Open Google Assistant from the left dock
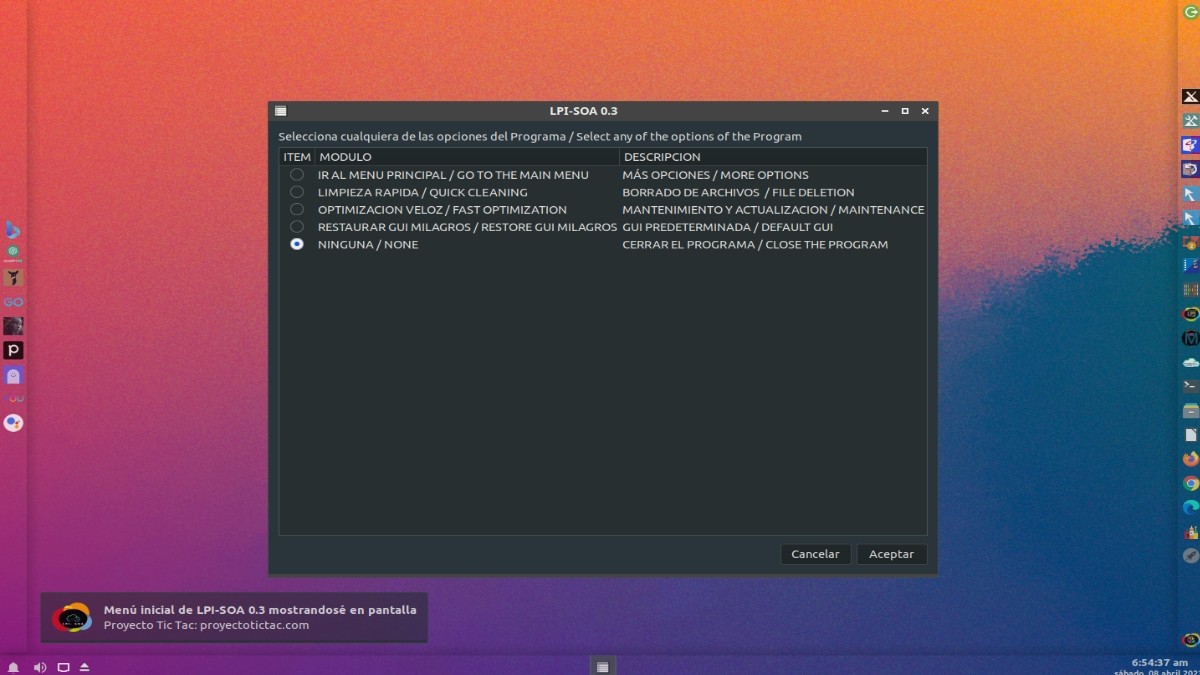 (x=13, y=422)
